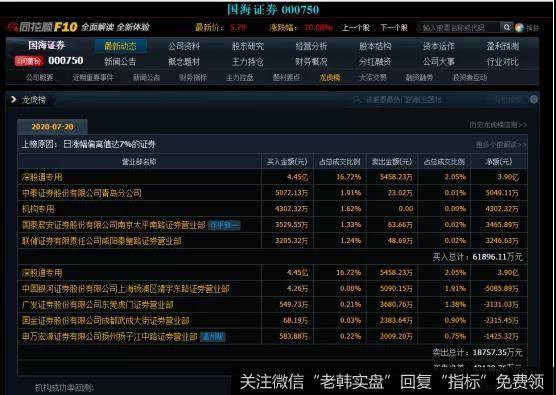556x395 pixels.
Task: Open the 盈利预测 tab
Action: coord(502,46)
